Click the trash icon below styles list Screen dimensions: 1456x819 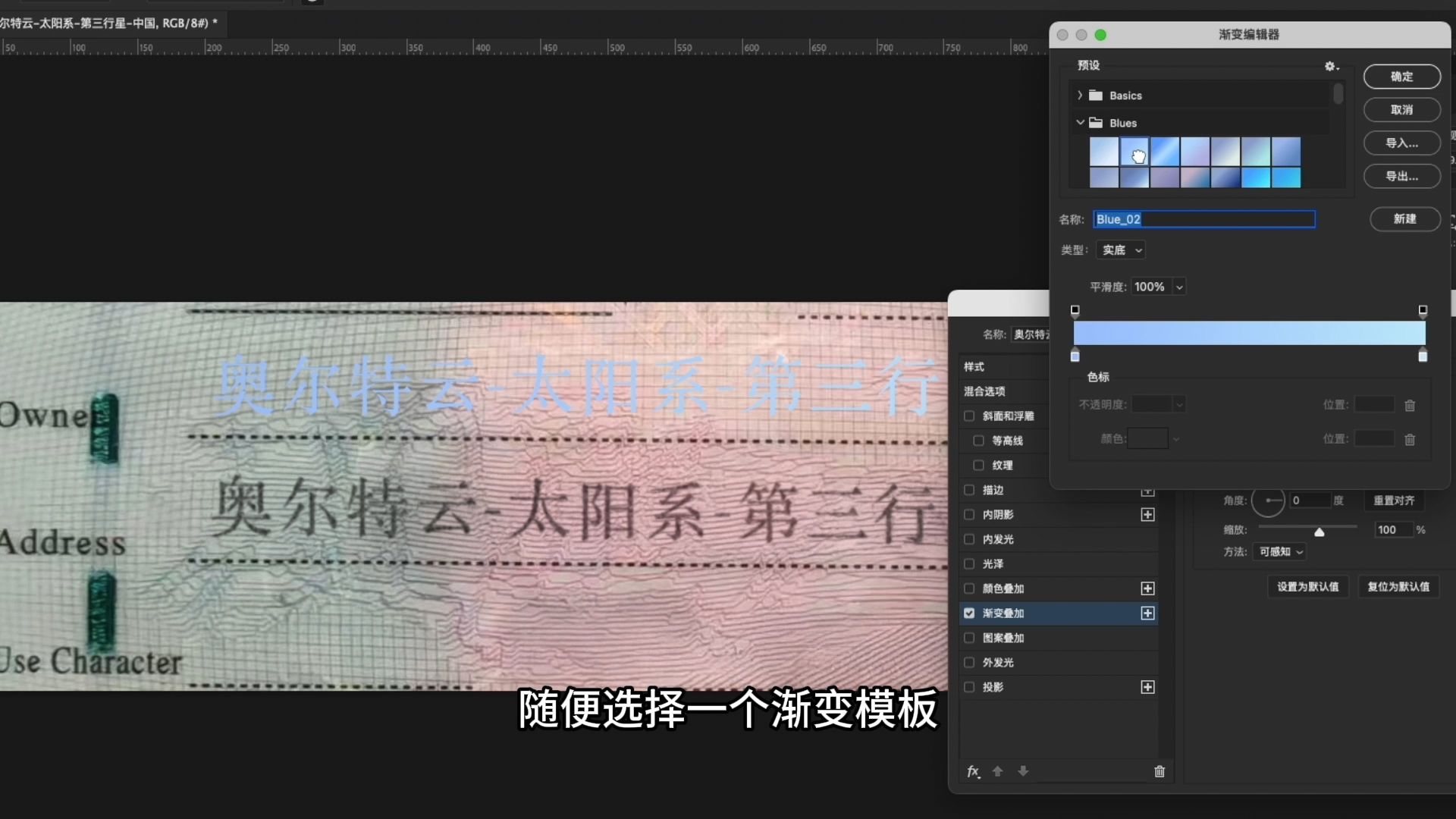1159,772
